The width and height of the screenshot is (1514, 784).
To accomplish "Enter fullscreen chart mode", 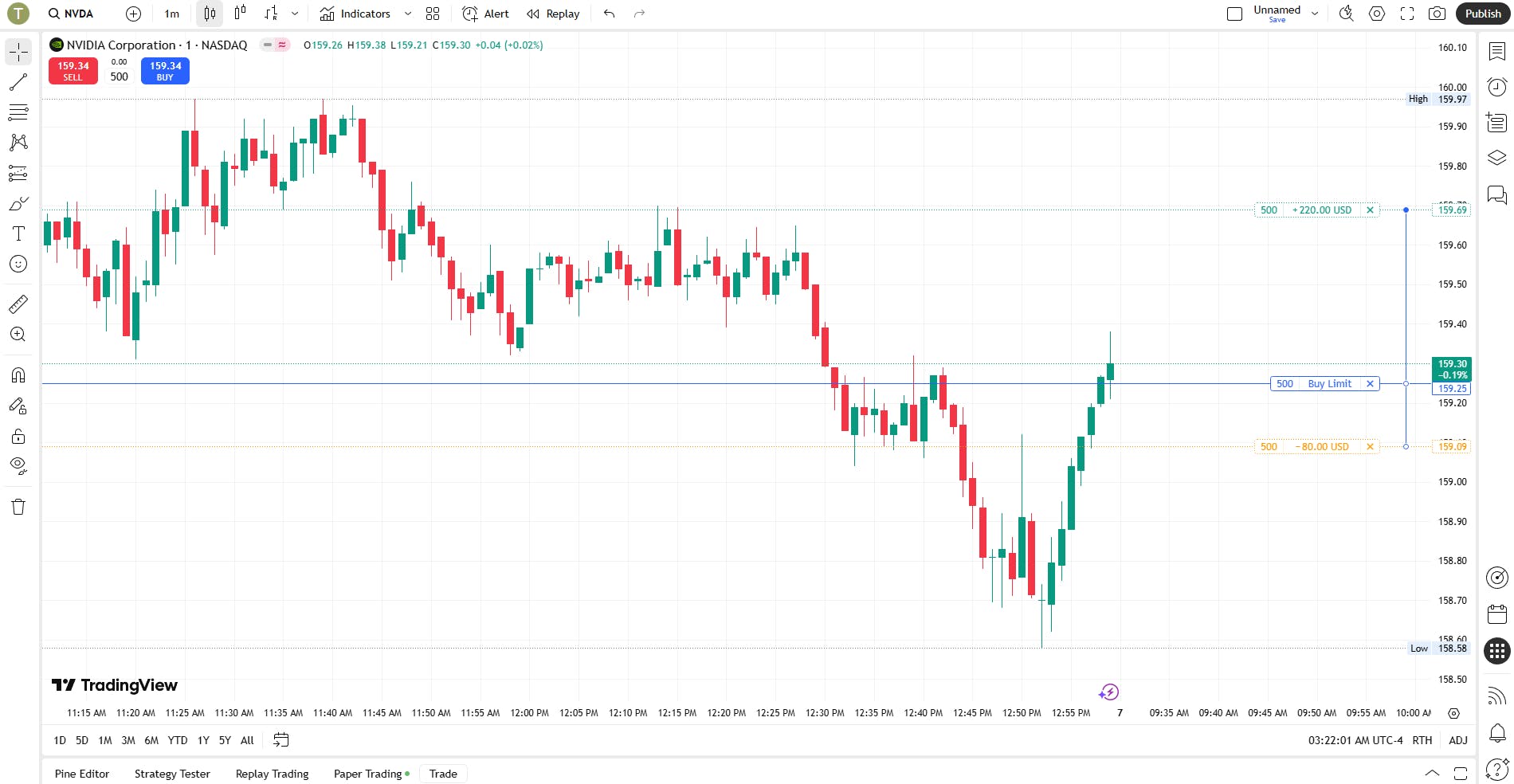I will tap(1407, 14).
